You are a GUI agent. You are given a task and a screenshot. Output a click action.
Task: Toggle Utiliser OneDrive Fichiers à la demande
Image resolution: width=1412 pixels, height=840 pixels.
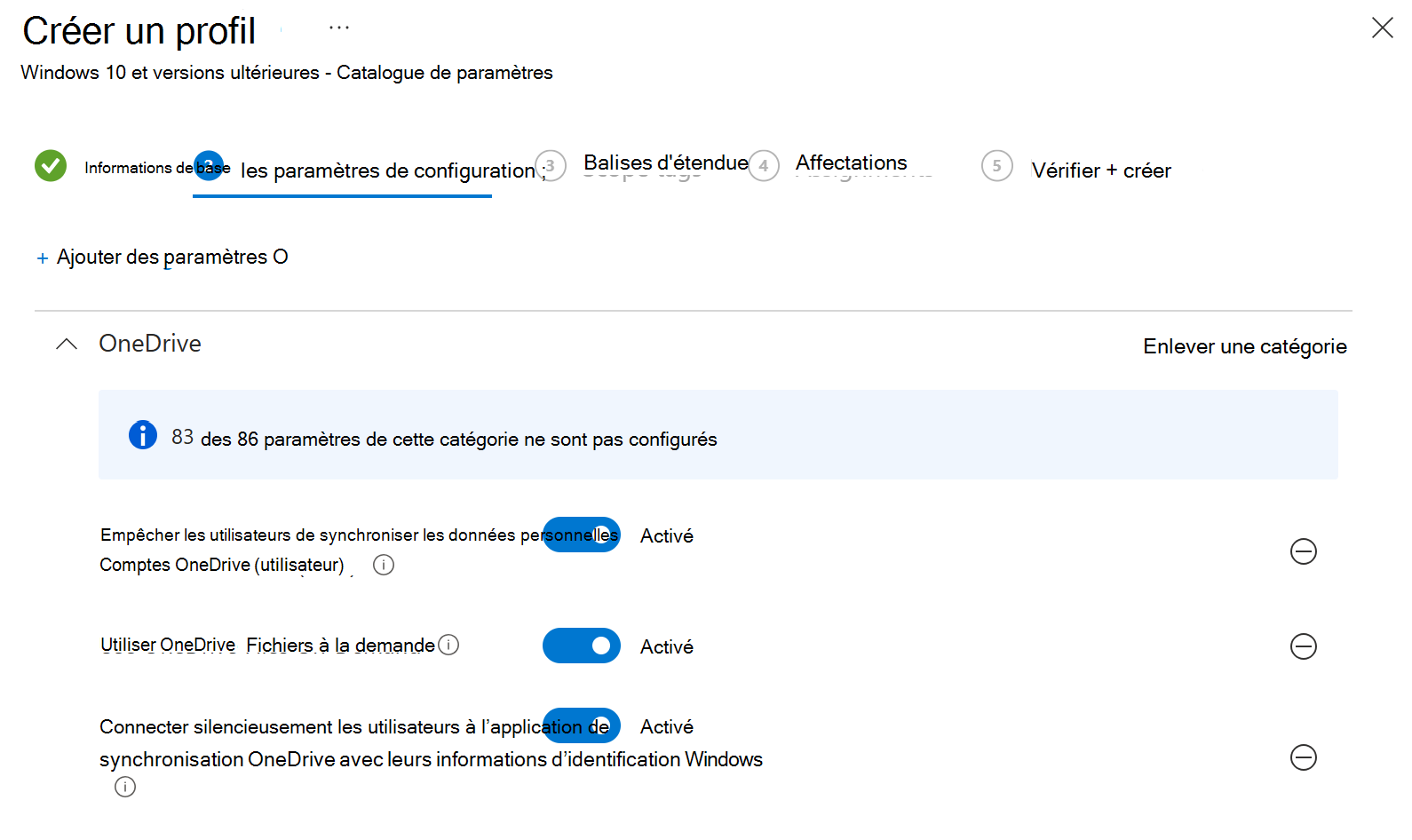click(582, 646)
